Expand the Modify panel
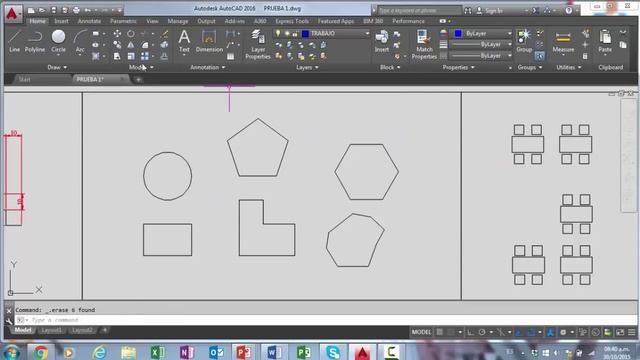This screenshot has height=360, width=640. pos(141,67)
